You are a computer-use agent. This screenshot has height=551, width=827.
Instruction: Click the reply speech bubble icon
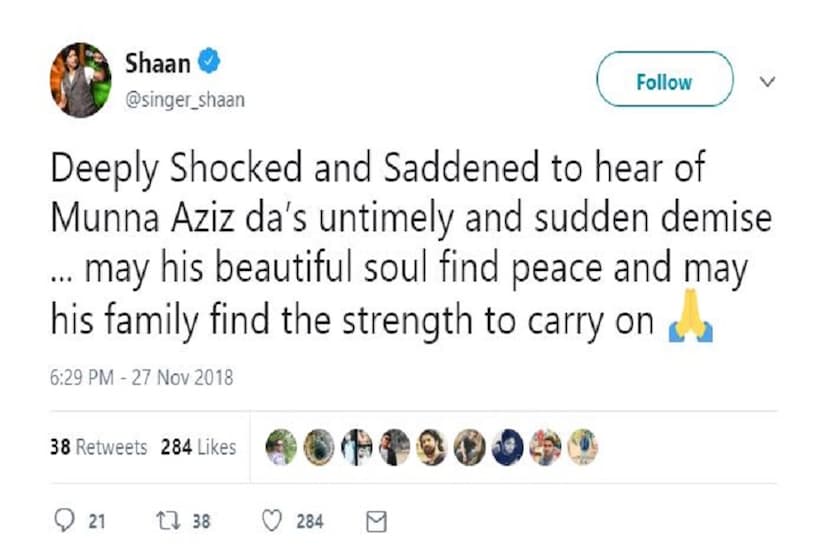click(61, 520)
